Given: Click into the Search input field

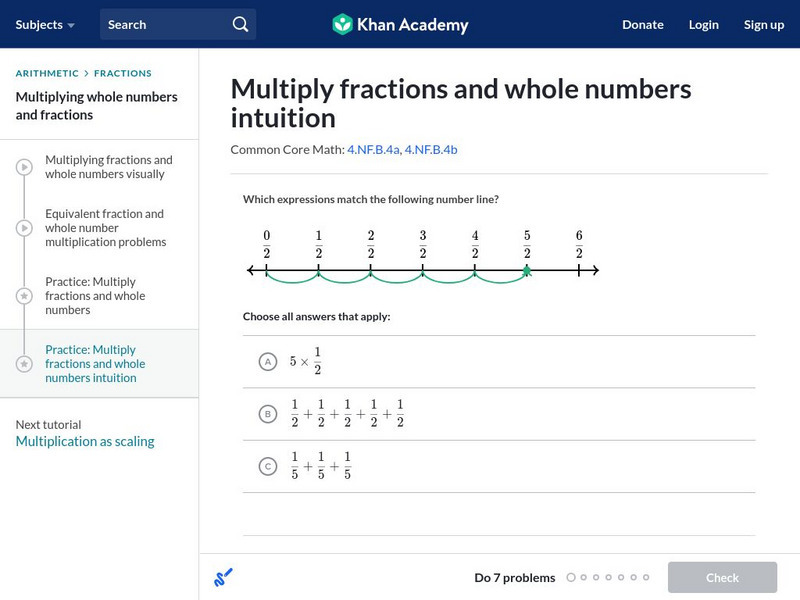Looking at the screenshot, I should [165, 24].
